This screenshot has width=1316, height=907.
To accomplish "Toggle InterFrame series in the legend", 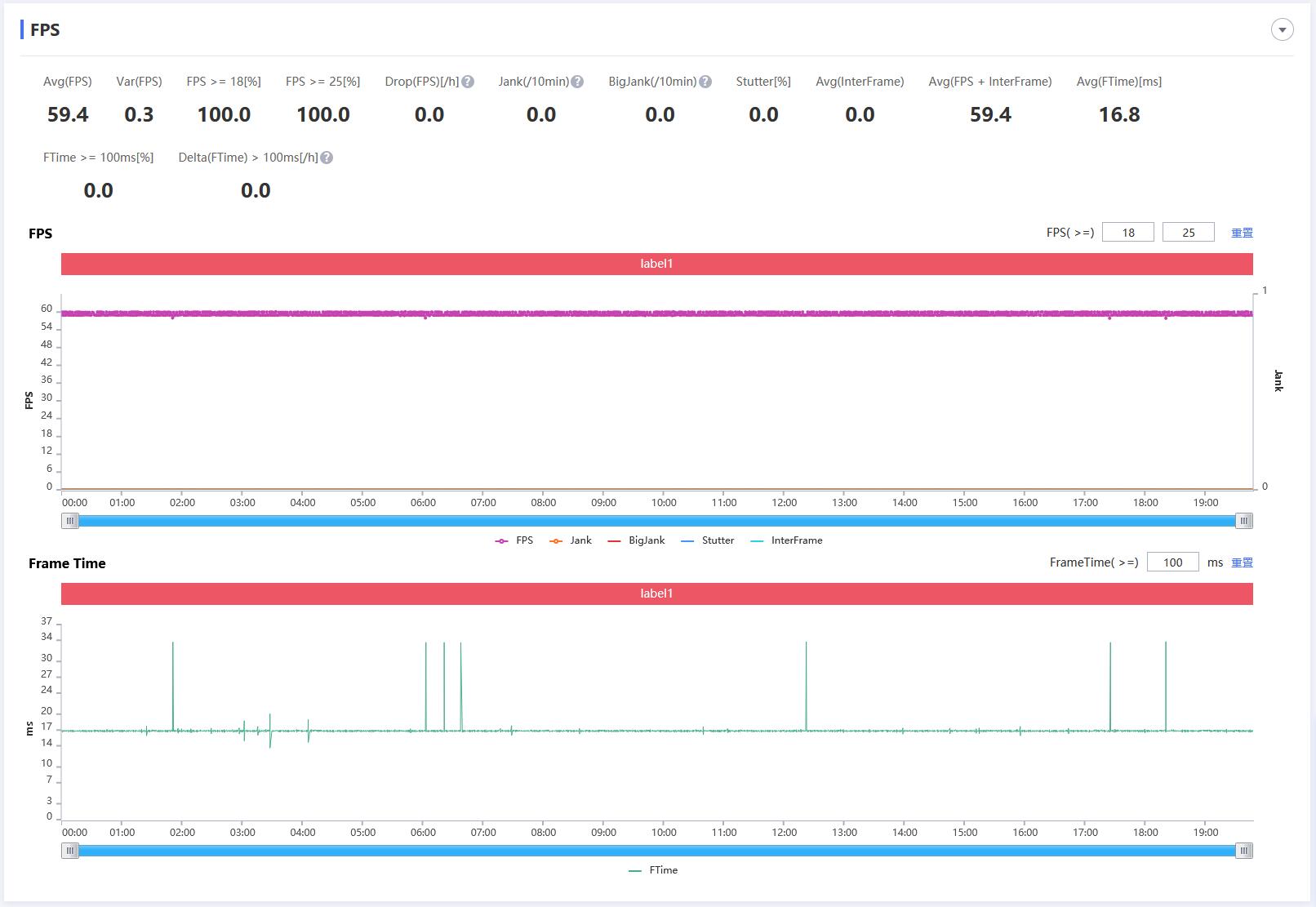I will [786, 540].
